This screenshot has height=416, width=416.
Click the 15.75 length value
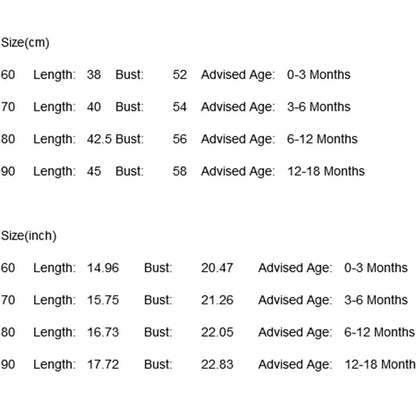click(x=103, y=300)
